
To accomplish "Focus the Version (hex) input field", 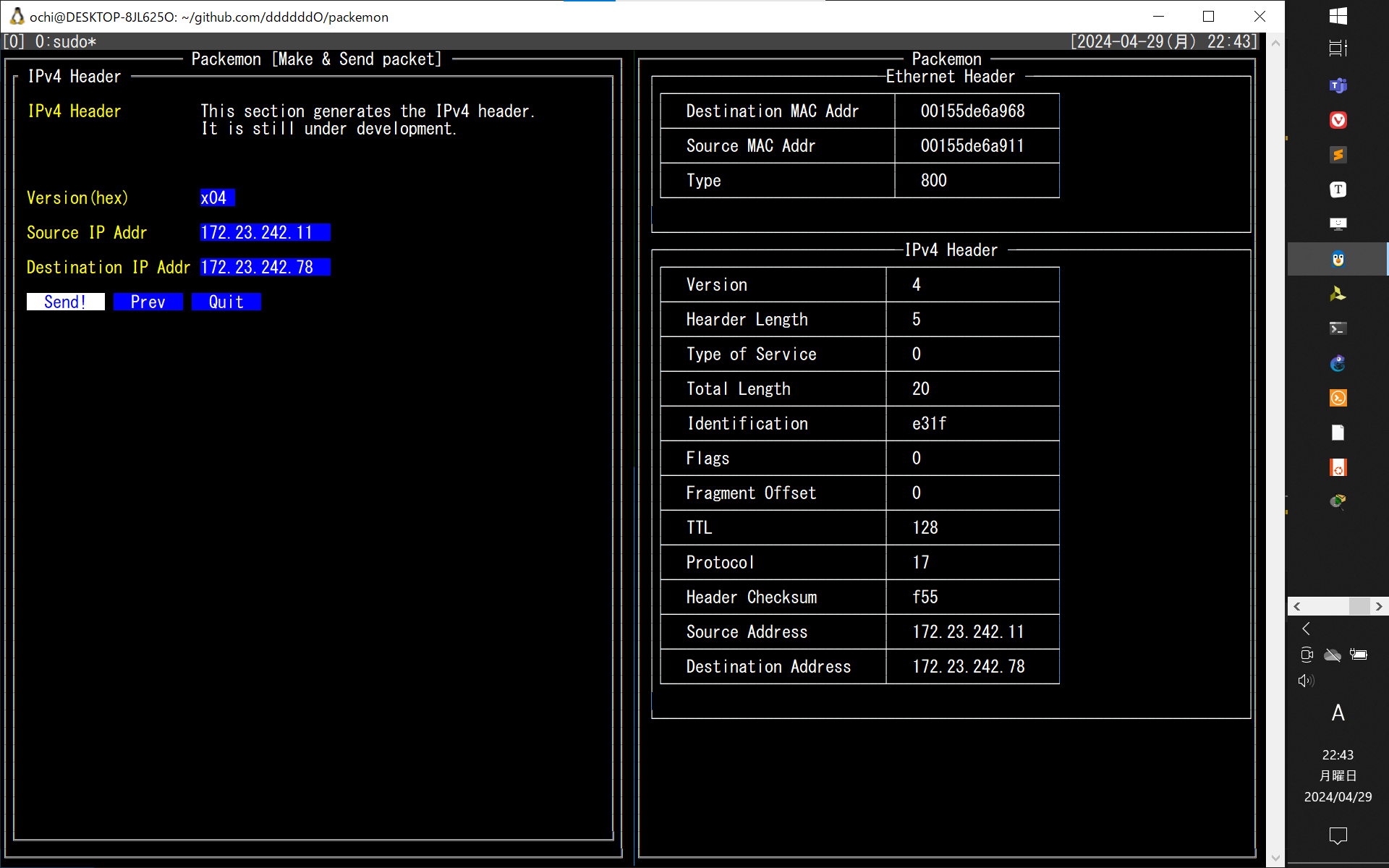I will (x=217, y=197).
